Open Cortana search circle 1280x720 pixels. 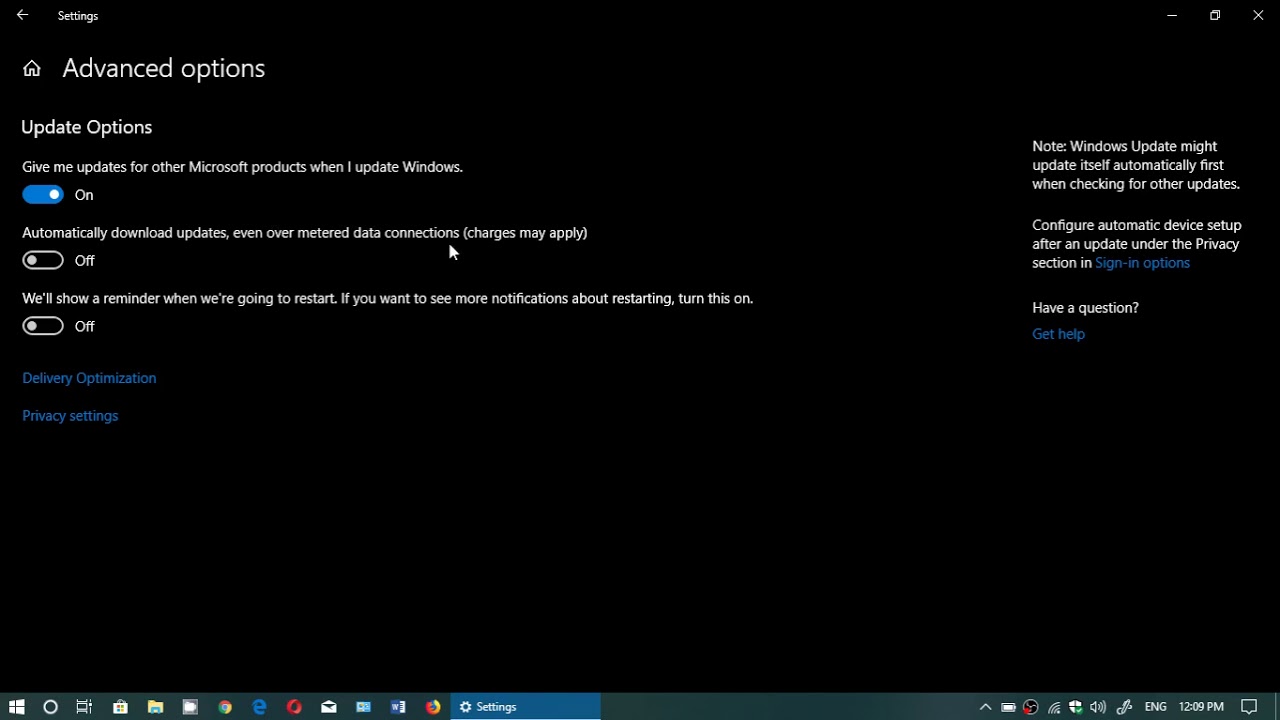coord(51,707)
